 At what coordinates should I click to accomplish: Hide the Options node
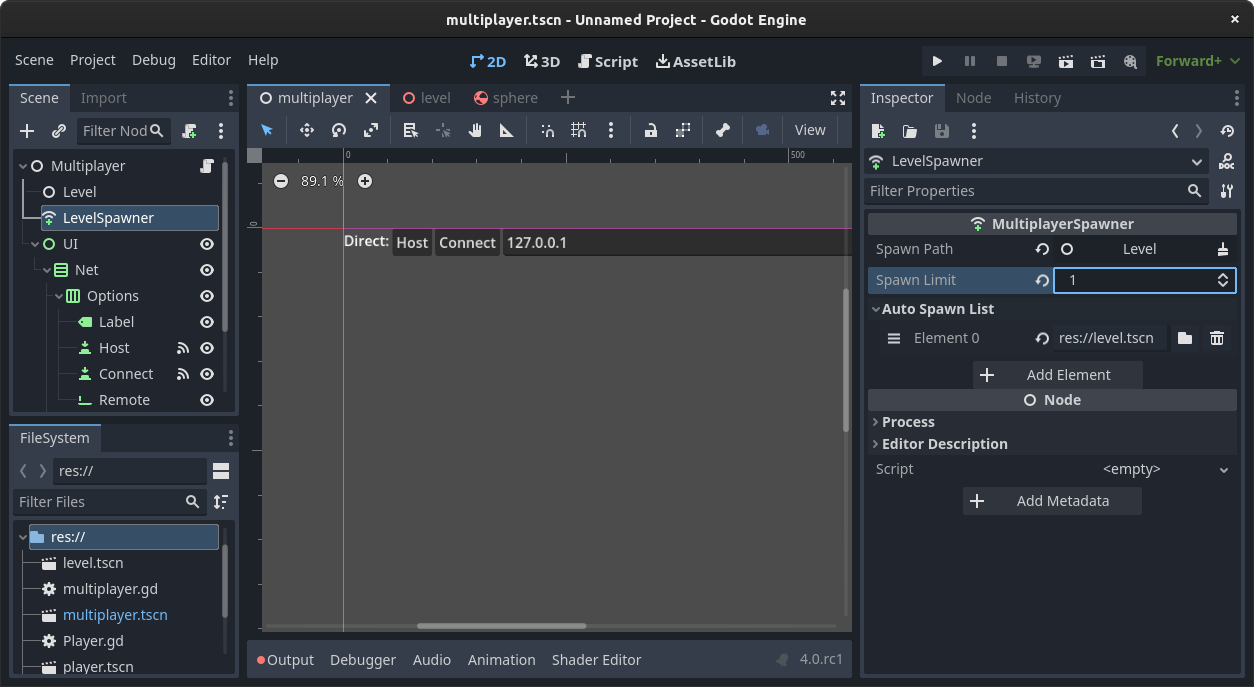point(206,295)
